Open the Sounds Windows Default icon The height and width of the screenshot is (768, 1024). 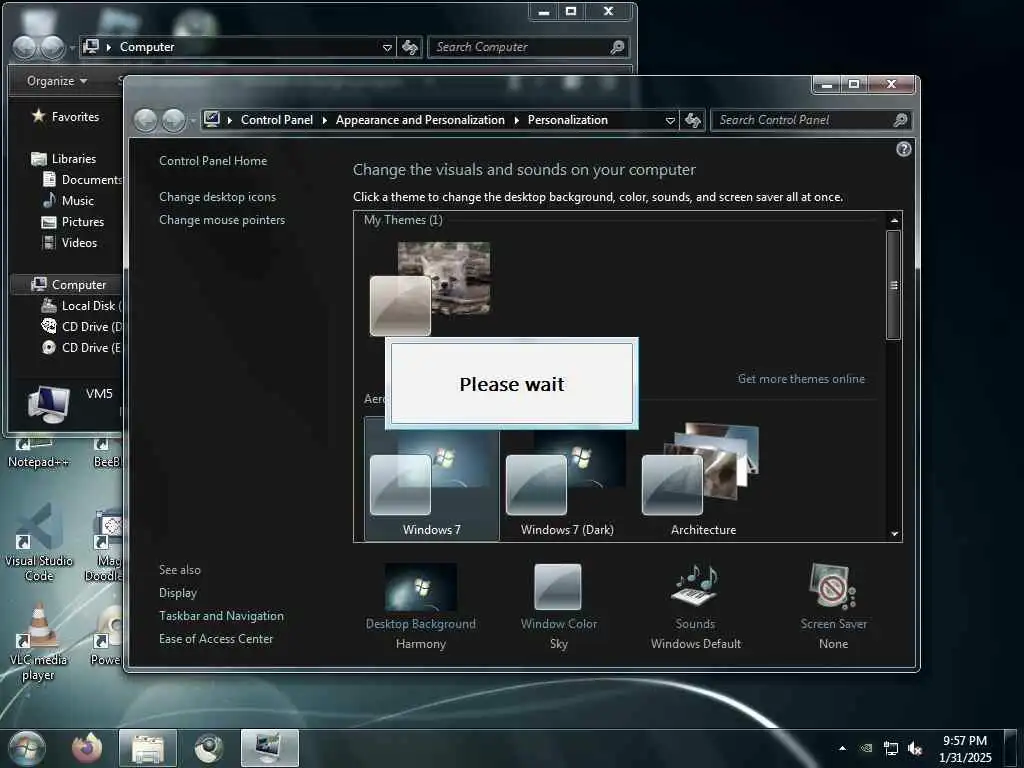pos(695,586)
